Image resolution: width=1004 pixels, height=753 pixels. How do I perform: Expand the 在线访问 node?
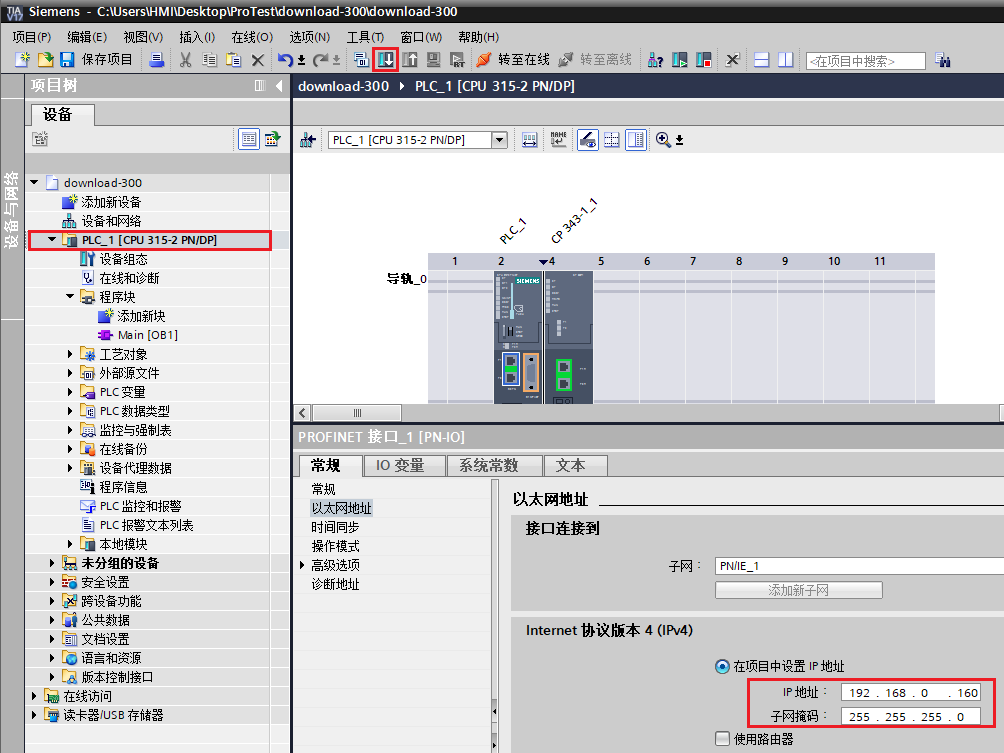[35, 695]
